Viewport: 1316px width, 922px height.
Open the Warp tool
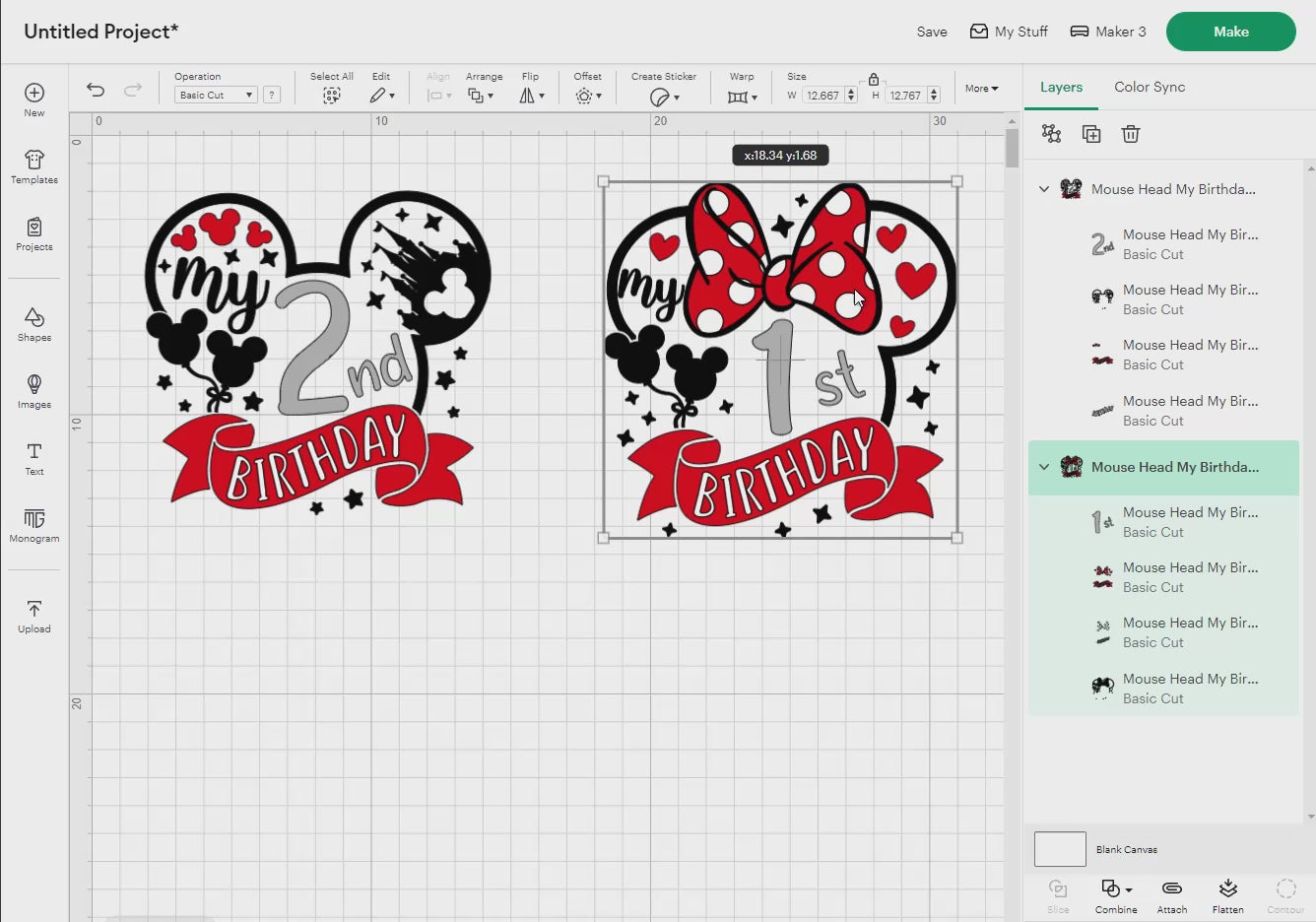coord(742,97)
